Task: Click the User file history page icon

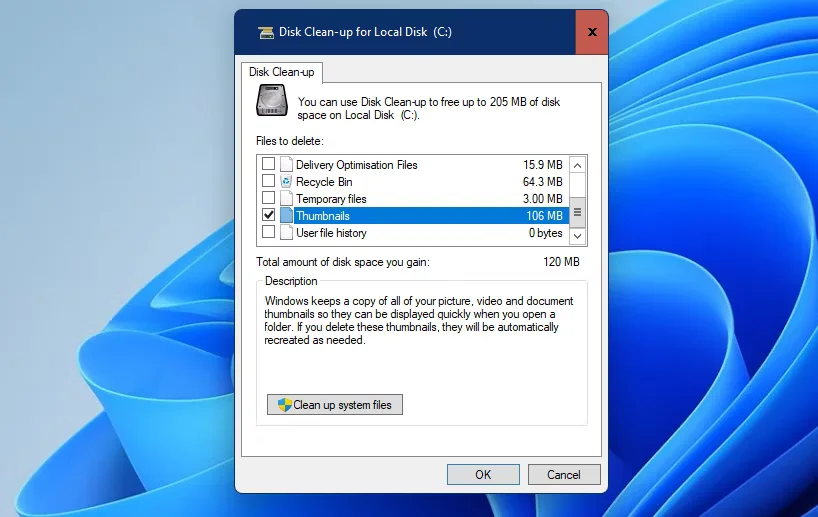Action: (x=287, y=233)
